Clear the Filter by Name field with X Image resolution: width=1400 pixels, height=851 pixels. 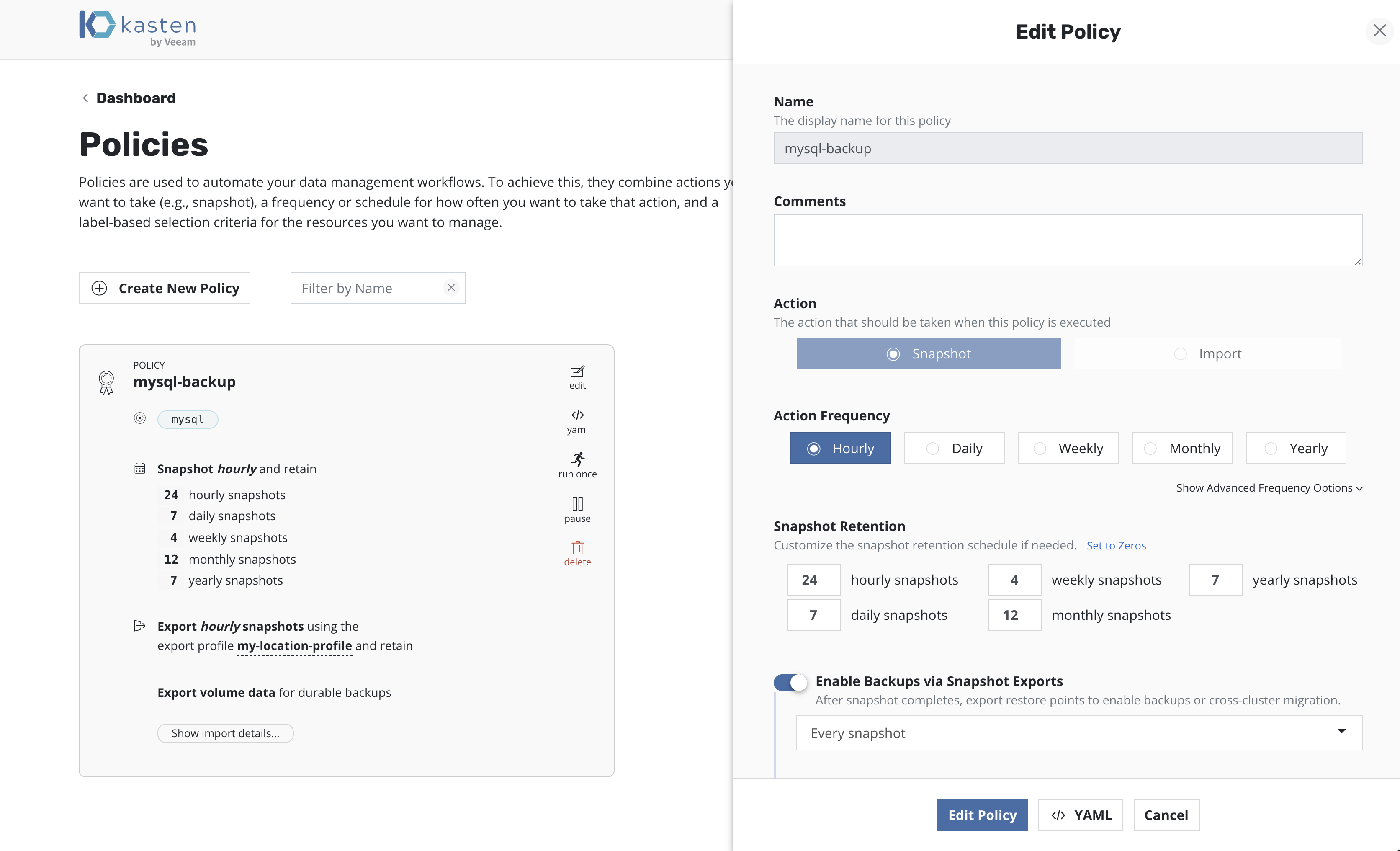[x=451, y=288]
